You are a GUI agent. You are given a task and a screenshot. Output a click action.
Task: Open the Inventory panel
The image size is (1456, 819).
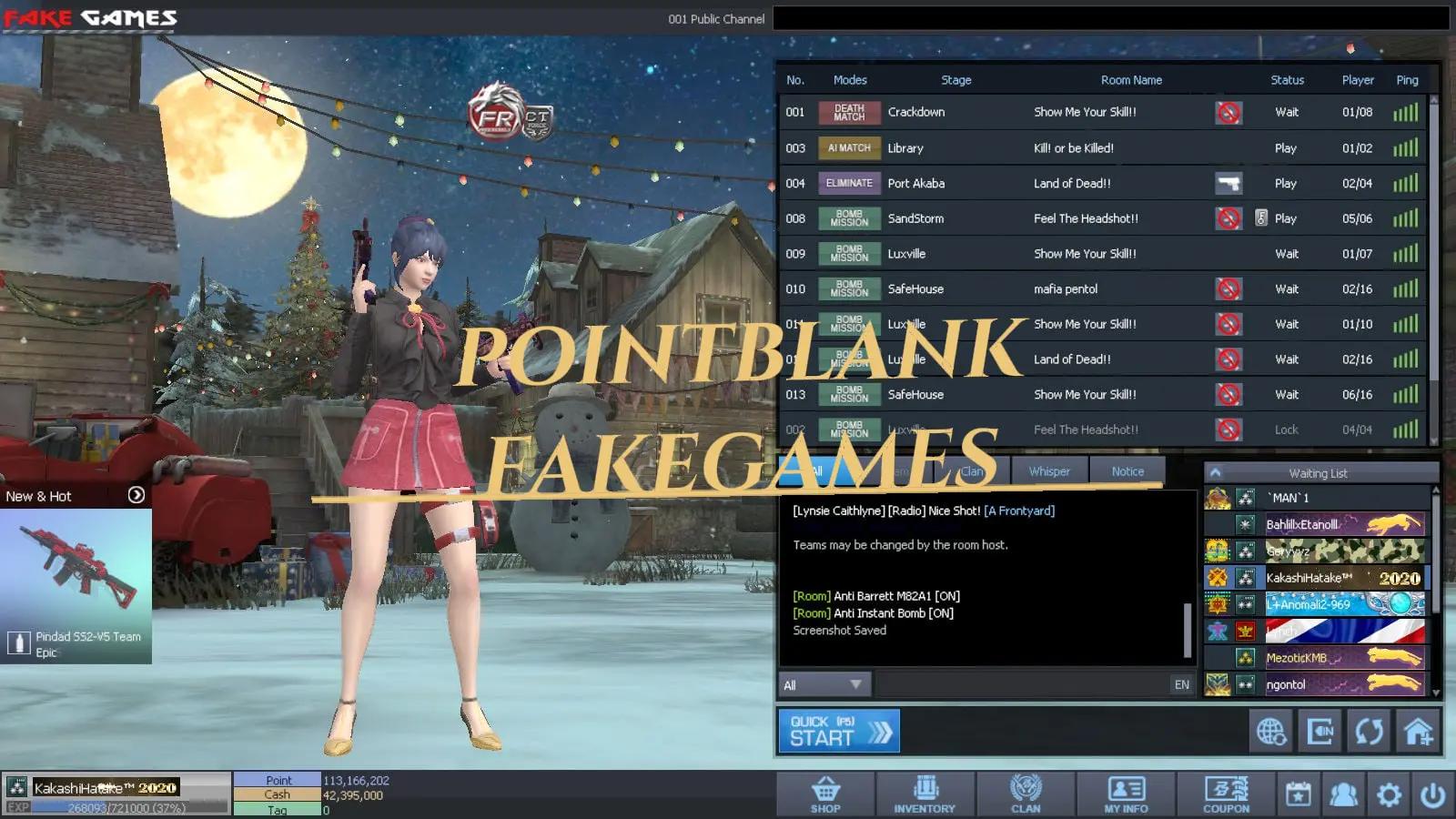(925, 794)
